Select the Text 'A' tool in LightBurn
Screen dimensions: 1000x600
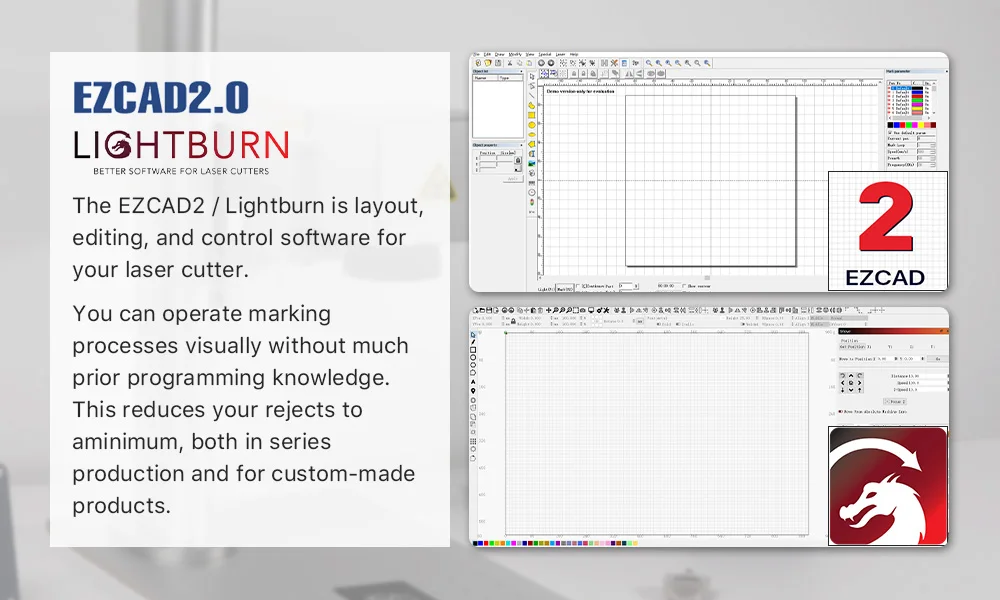tap(473, 382)
